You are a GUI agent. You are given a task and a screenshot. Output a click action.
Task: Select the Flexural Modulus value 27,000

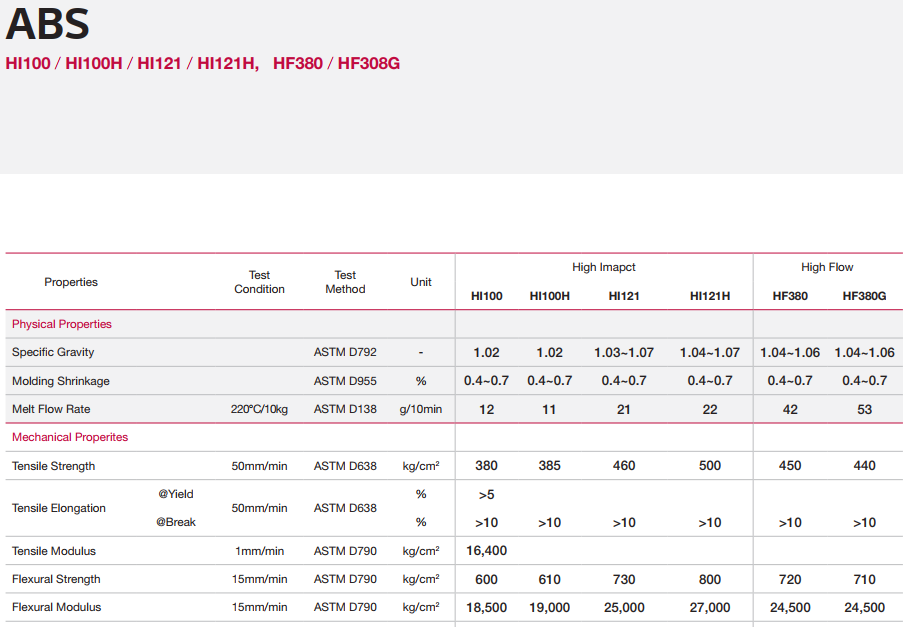[710, 607]
